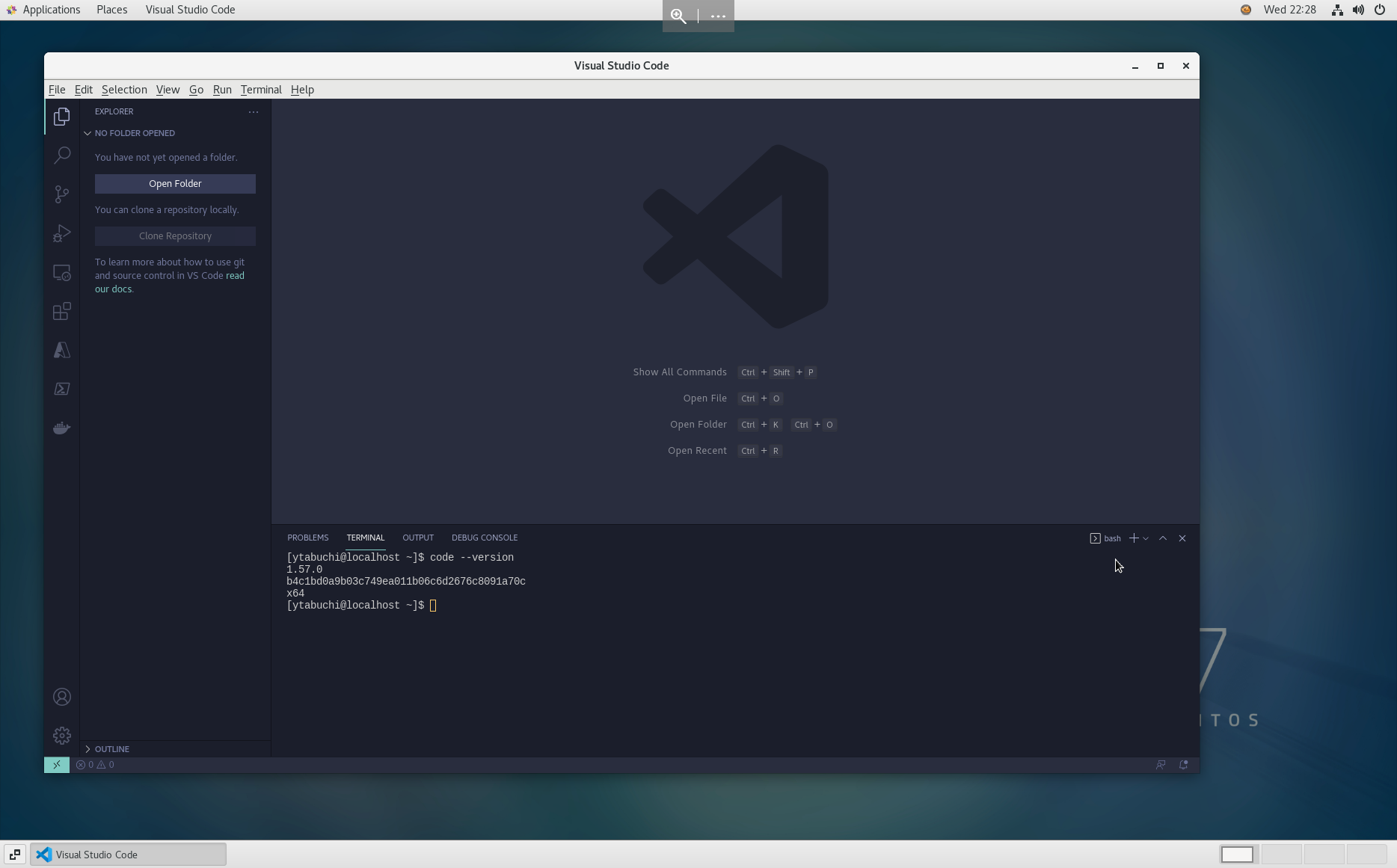Viewport: 1397px width, 868px height.
Task: Open the Extensions view icon
Action: coord(62,311)
